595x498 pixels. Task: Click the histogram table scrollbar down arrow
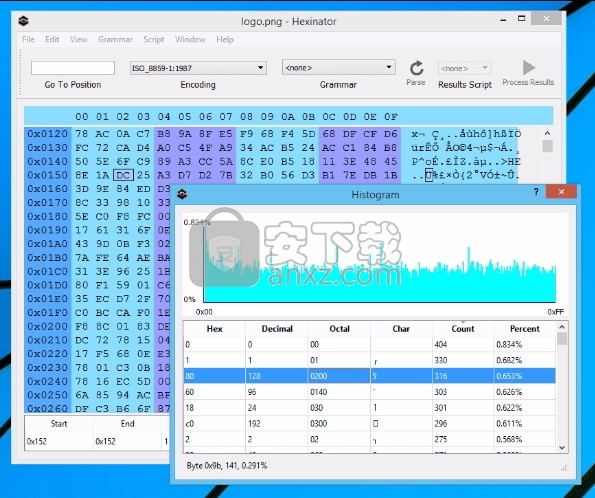pyautogui.click(x=562, y=448)
